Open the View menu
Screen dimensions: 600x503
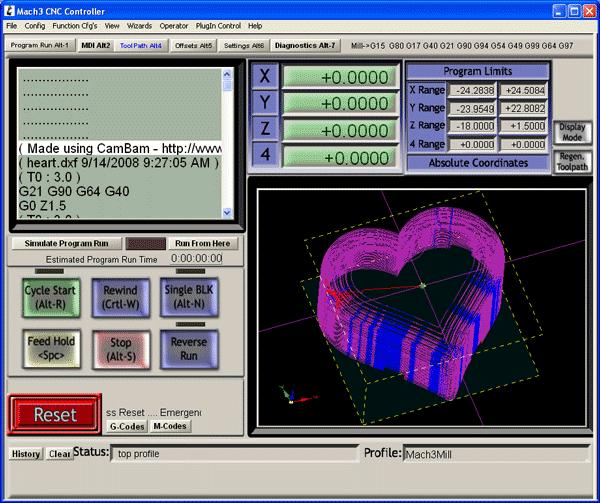(x=112, y=26)
